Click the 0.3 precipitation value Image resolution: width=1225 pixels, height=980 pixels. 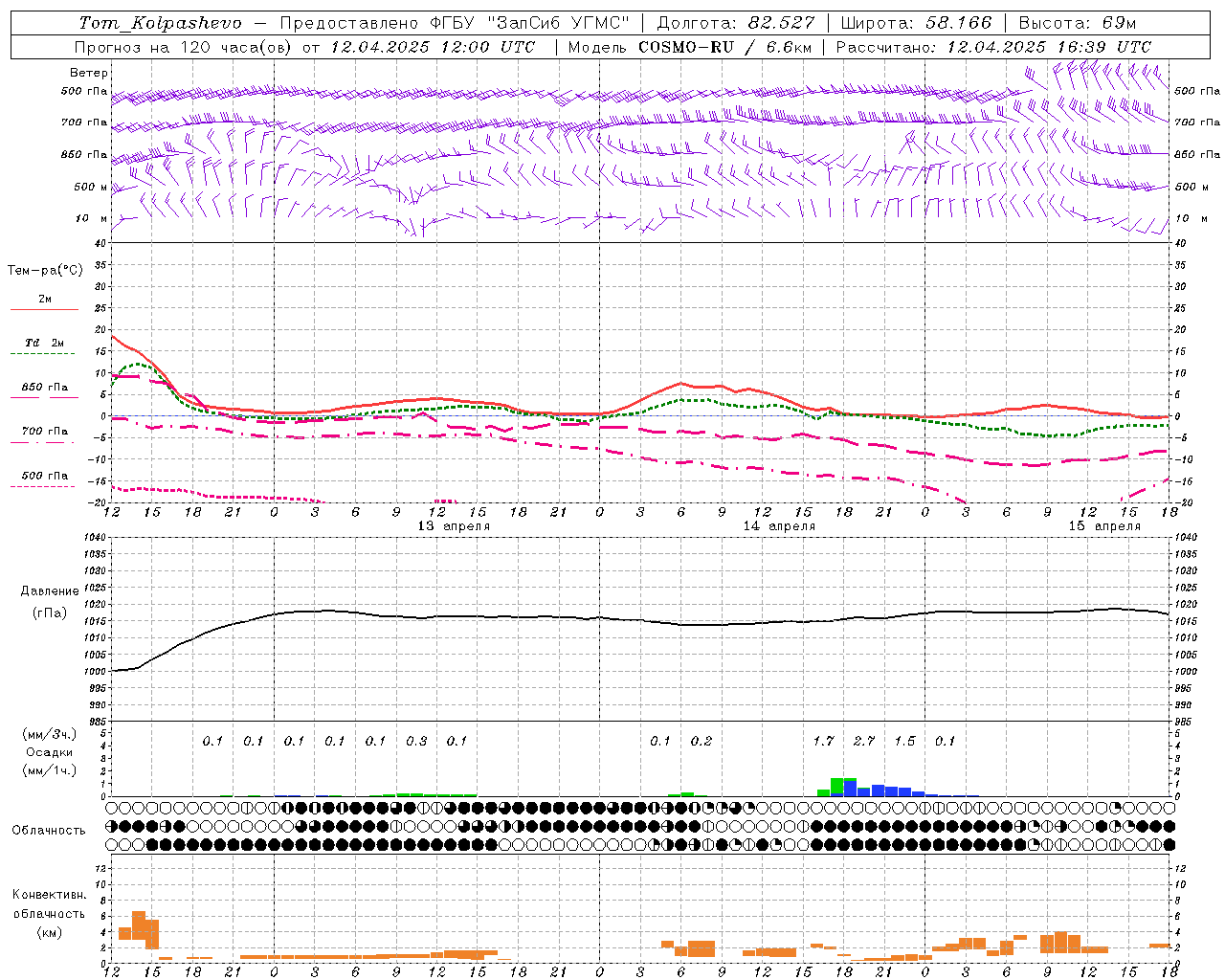[416, 741]
